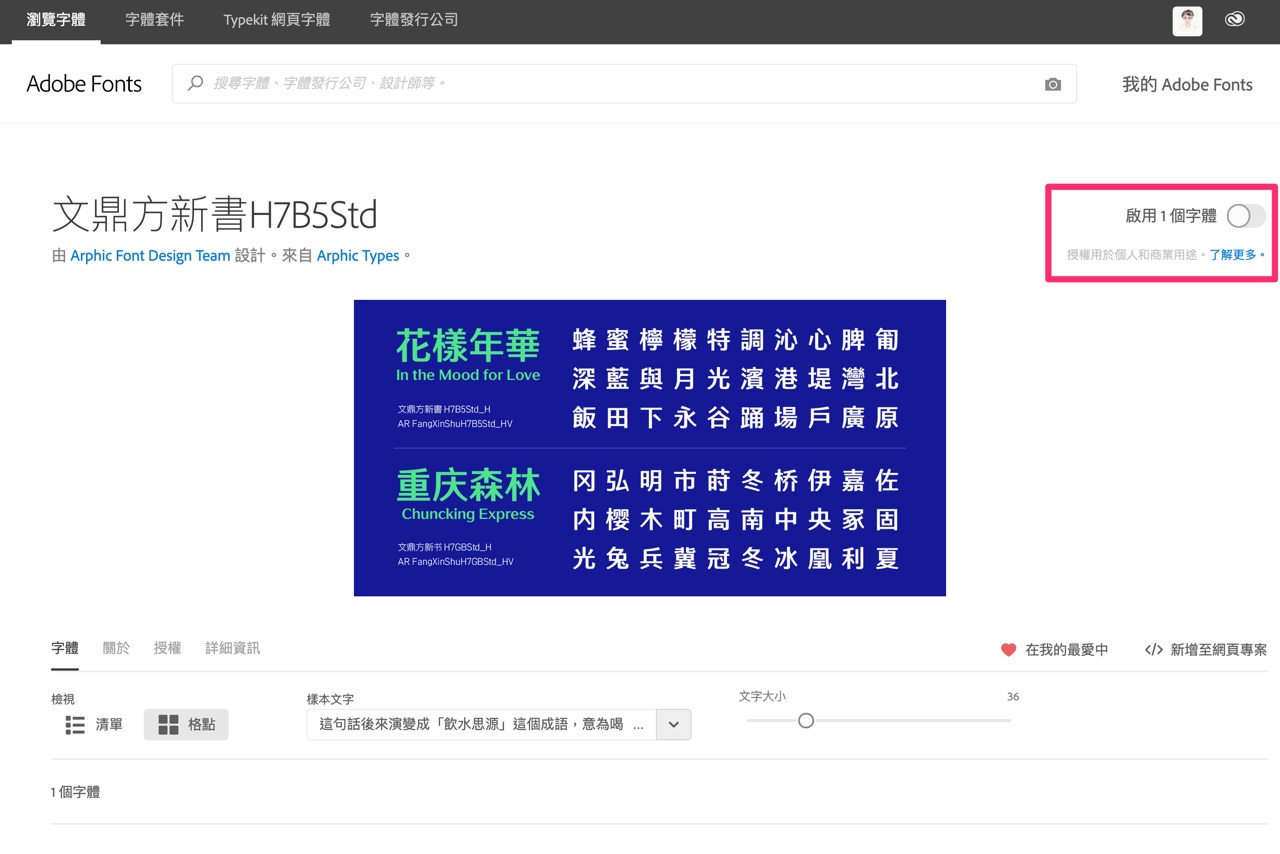The image size is (1280, 854).
Task: Switch to the 字體 tab
Action: (x=65, y=648)
